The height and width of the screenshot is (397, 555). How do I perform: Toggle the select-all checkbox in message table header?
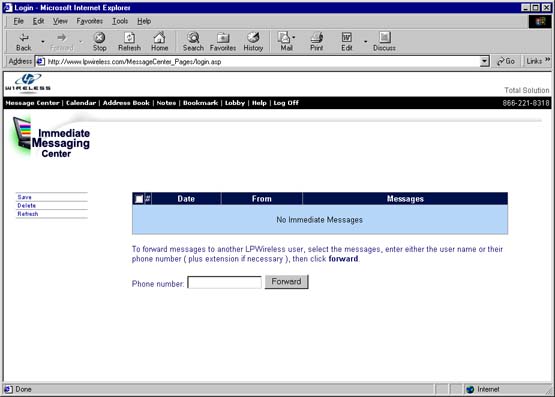point(139,199)
